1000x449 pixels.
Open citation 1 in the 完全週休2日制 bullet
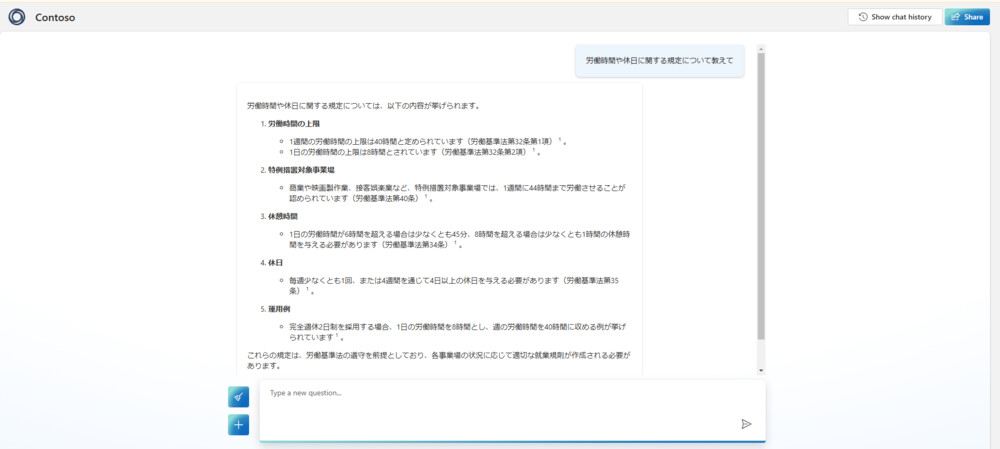(x=336, y=335)
